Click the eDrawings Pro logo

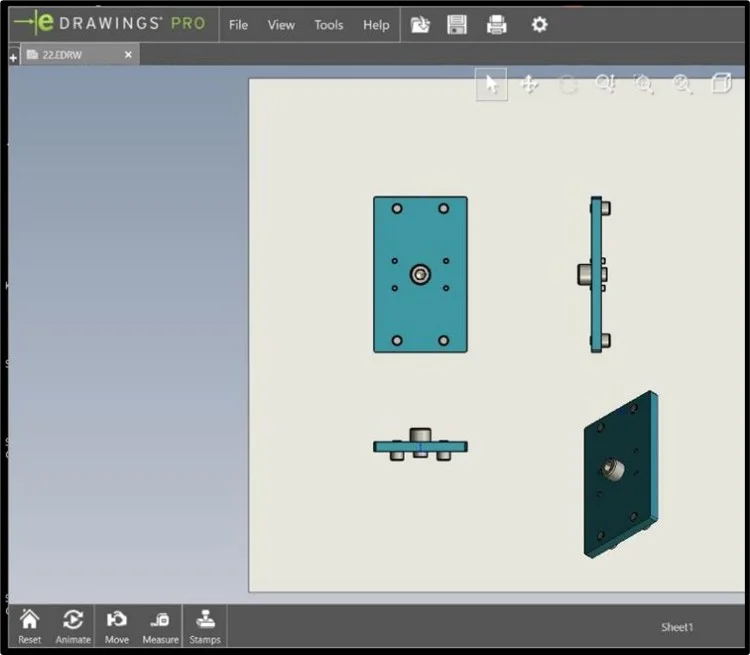coord(110,23)
